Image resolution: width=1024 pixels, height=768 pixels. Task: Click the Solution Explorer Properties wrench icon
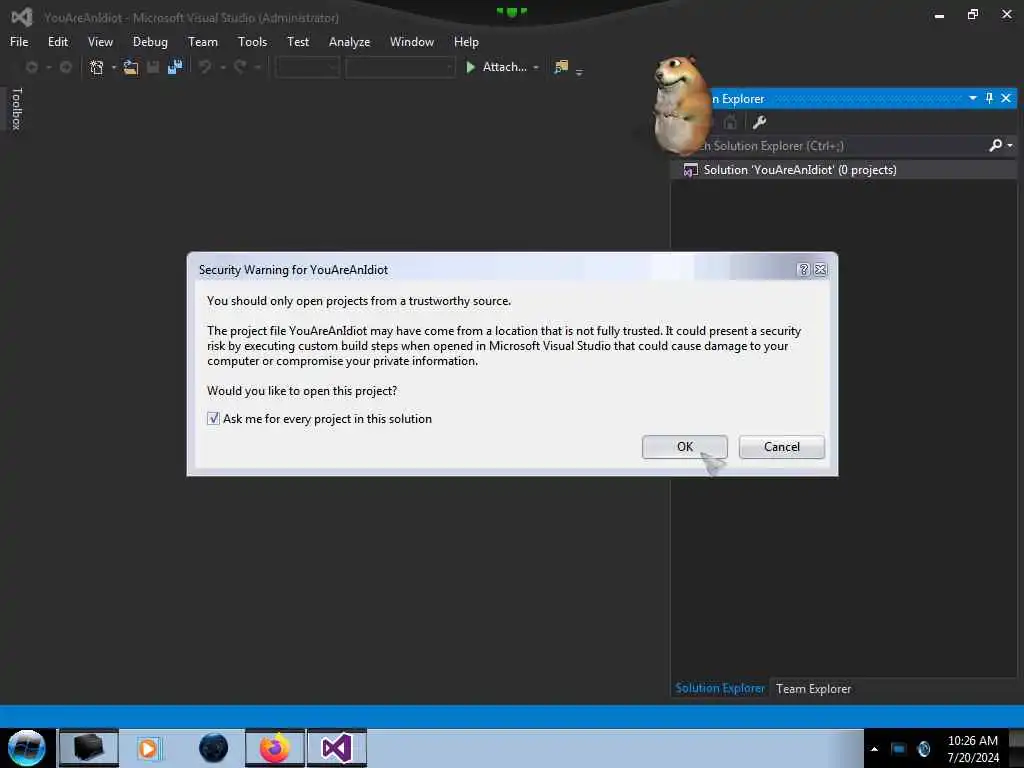point(759,122)
